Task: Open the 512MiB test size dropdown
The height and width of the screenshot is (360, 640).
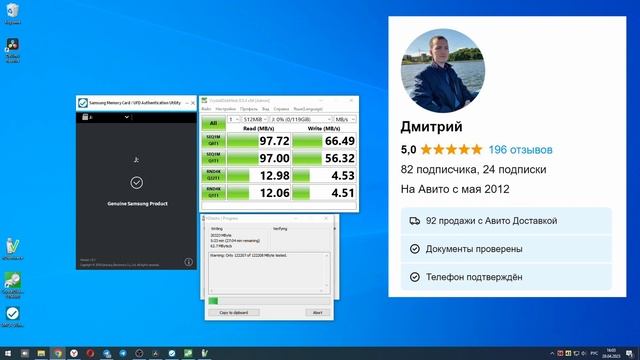Action: 255,119
